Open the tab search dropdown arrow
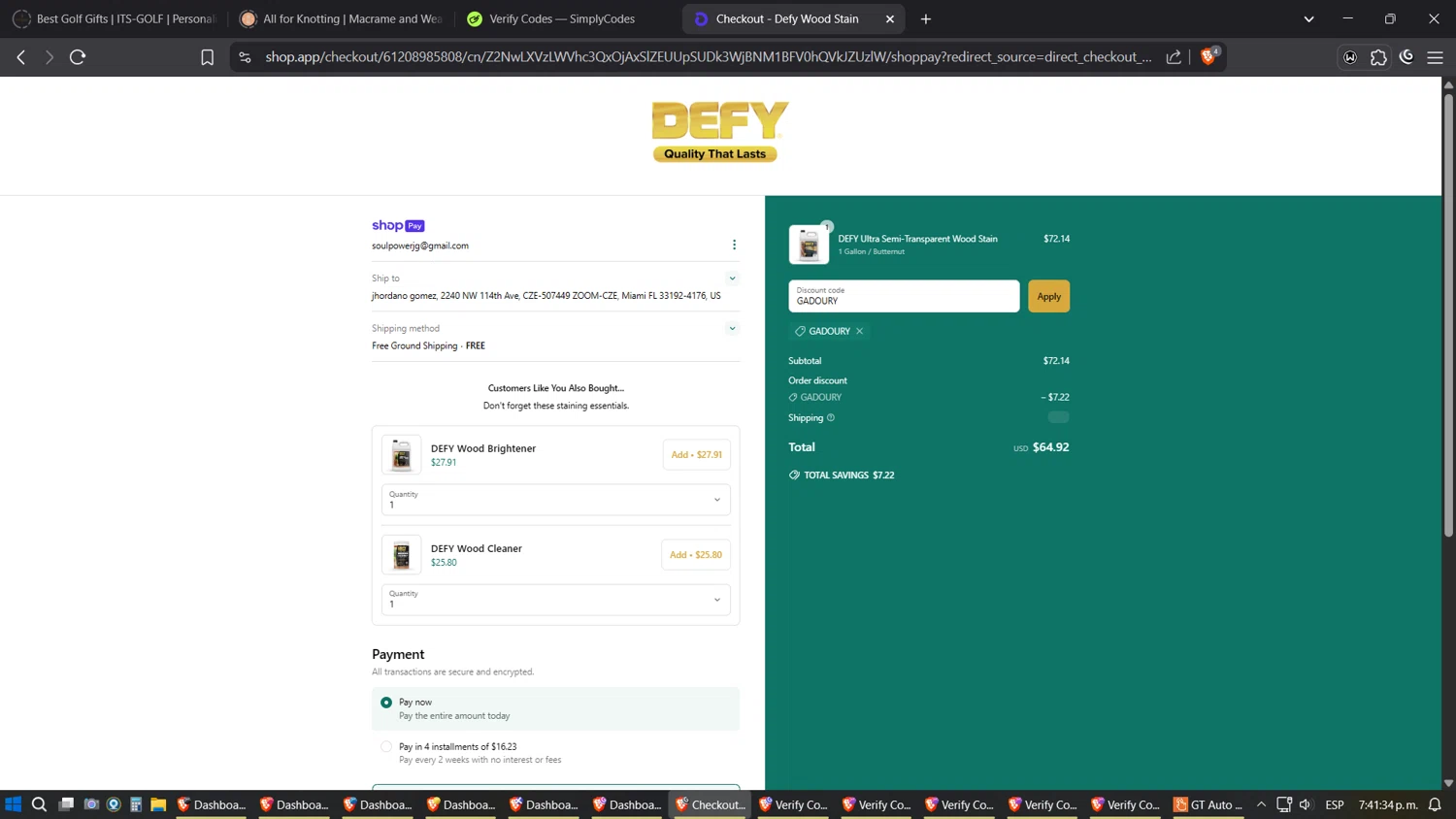This screenshot has height=819, width=1456. tap(1308, 18)
